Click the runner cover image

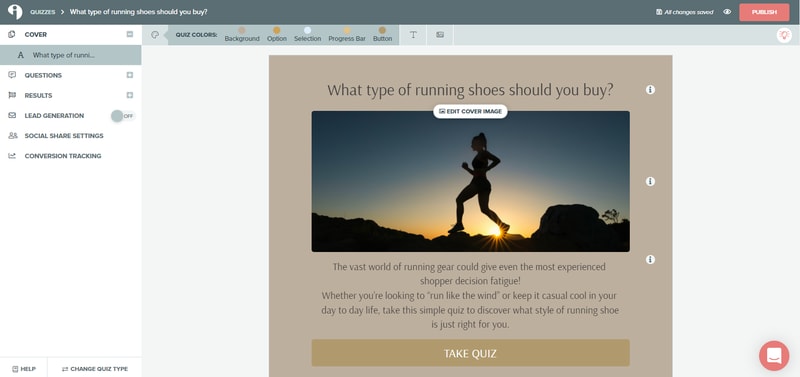[x=470, y=182]
